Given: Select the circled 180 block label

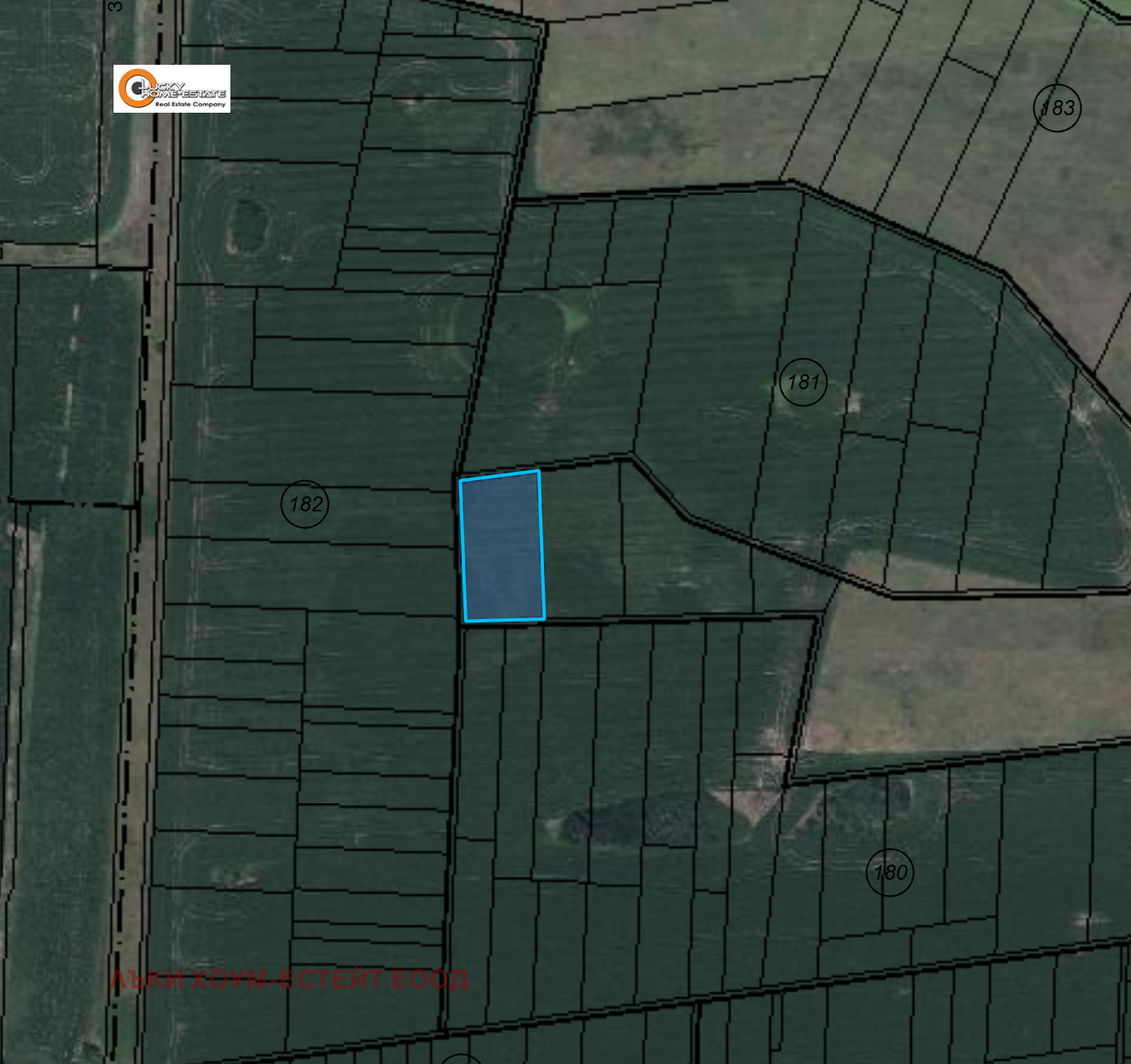Looking at the screenshot, I should point(890,872).
